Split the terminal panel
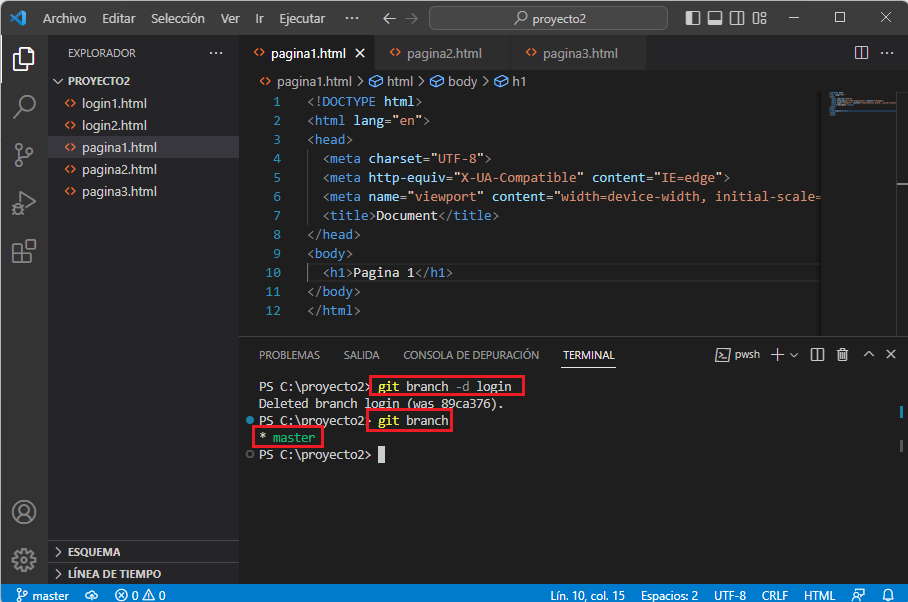908x602 pixels. pos(817,355)
